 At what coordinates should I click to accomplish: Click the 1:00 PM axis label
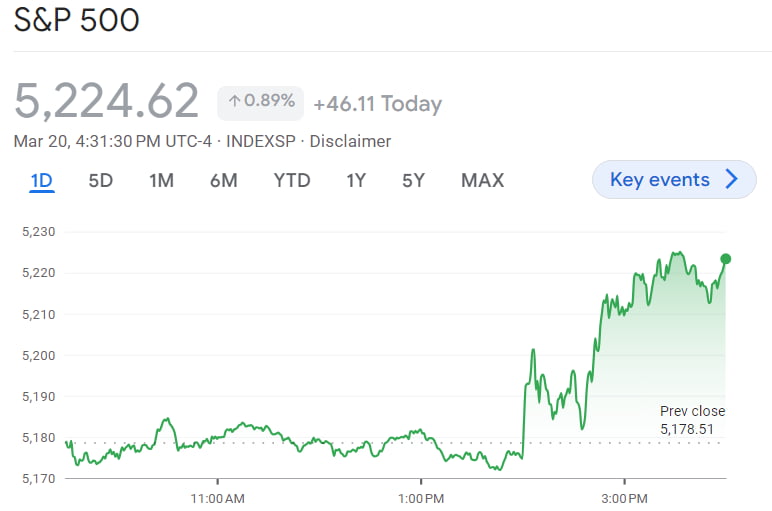tap(421, 499)
